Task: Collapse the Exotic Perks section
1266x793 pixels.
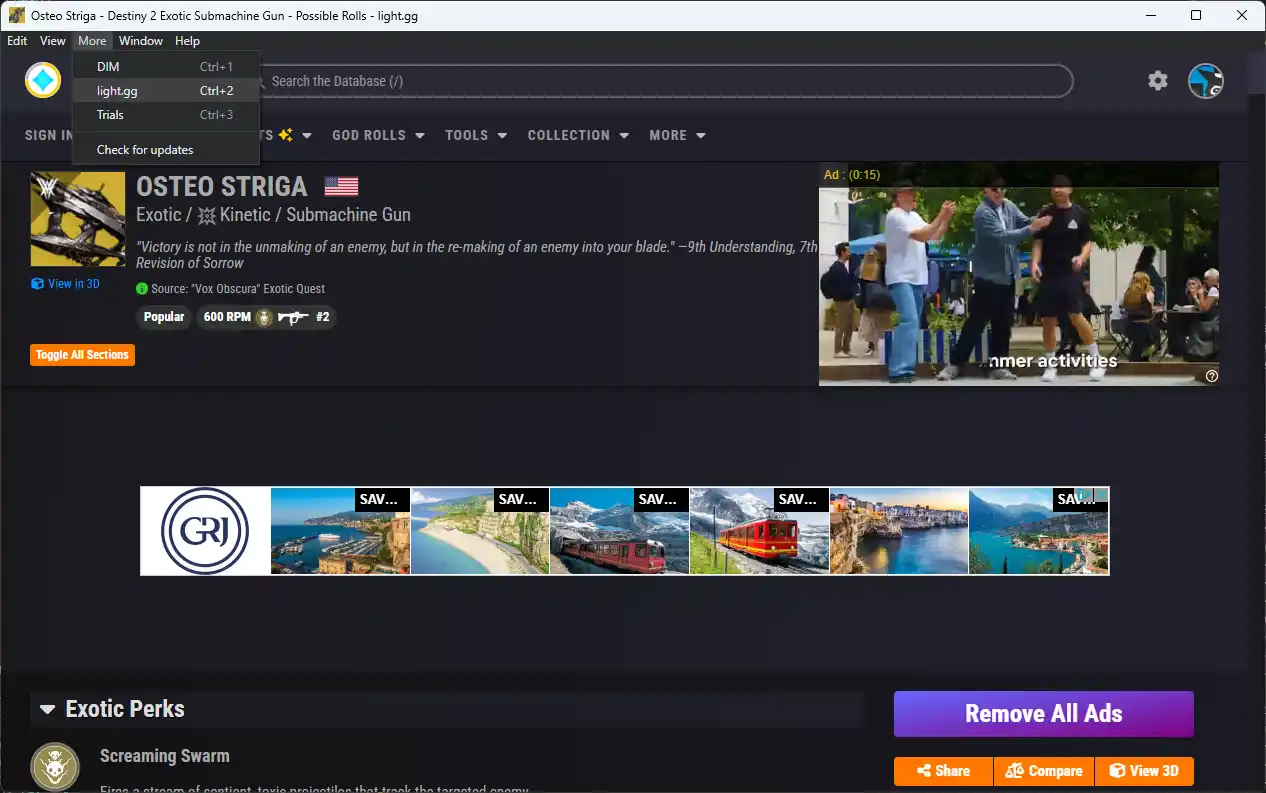Action: 47,709
